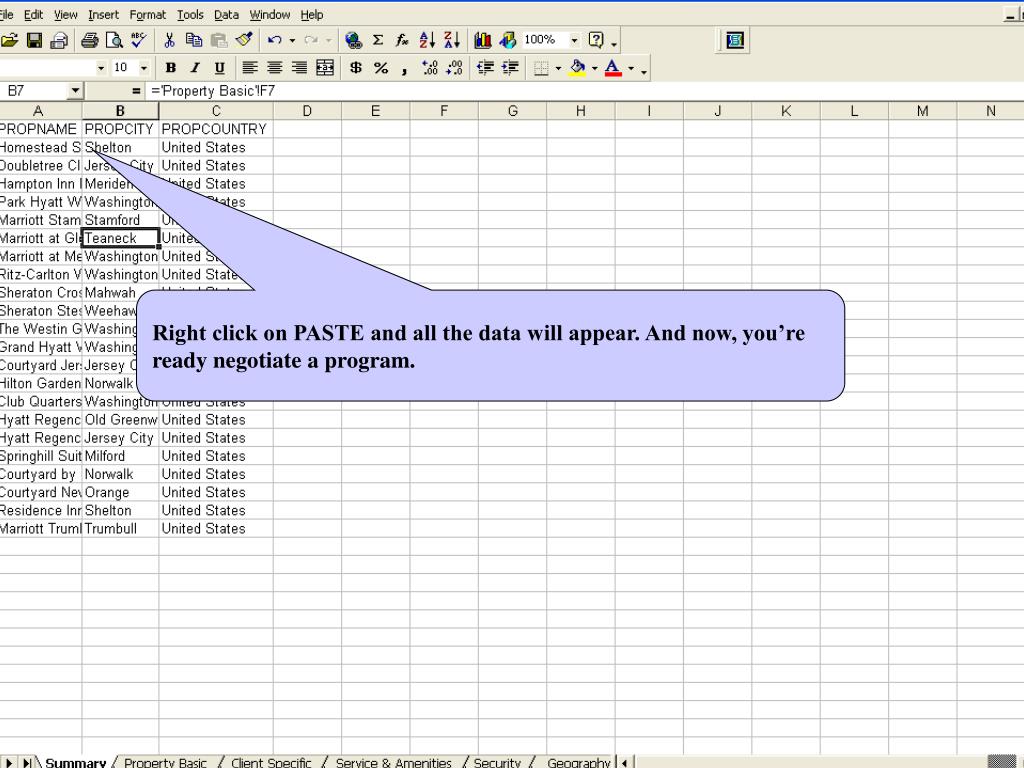
Task: Paste using the clipboard Paste icon
Action: [x=219, y=40]
